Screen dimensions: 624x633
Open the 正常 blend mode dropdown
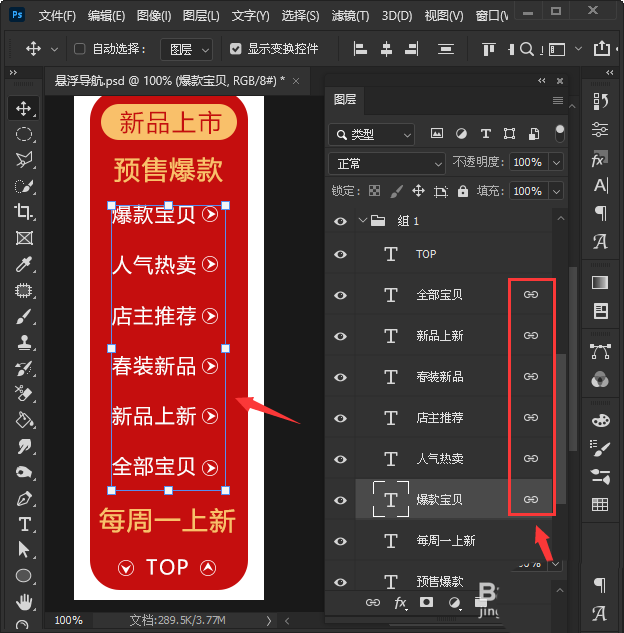386,163
